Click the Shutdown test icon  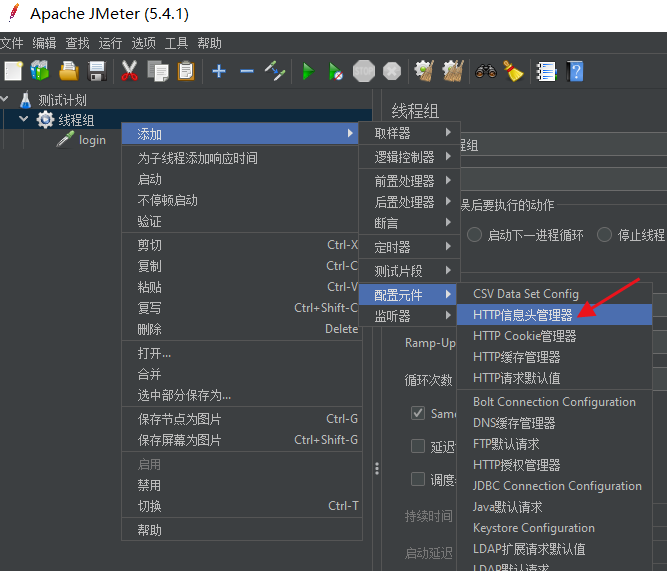[392, 71]
